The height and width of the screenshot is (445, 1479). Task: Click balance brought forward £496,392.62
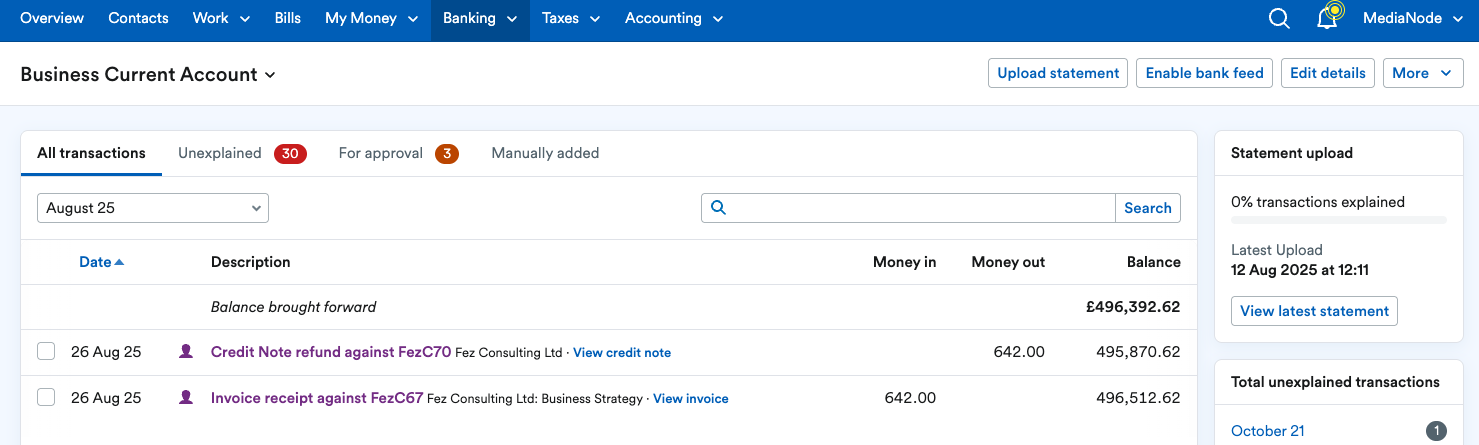pyautogui.click(x=1133, y=307)
